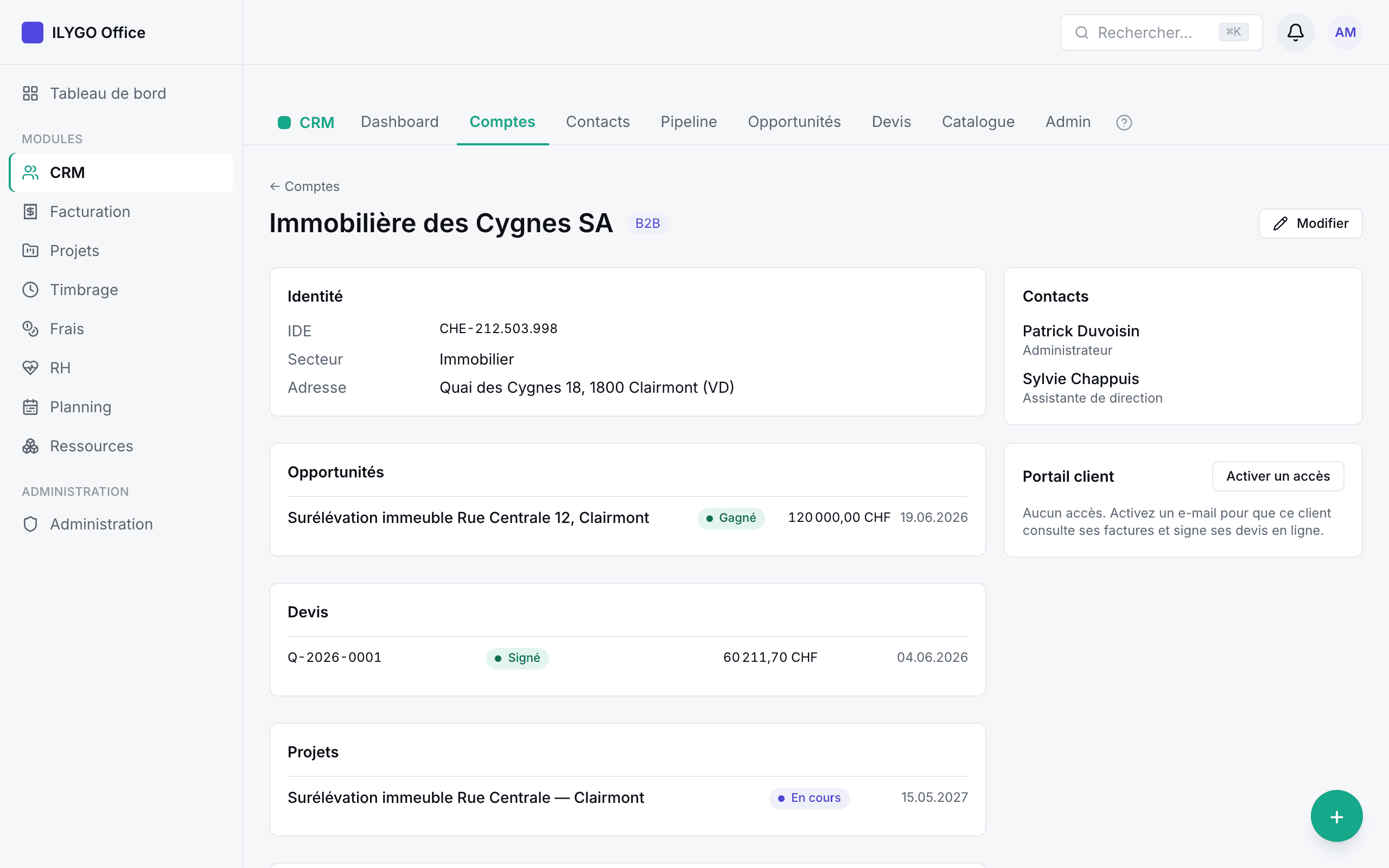Click the Projets folder icon
Viewport: 1389px width, 868px height.
[x=30, y=251]
